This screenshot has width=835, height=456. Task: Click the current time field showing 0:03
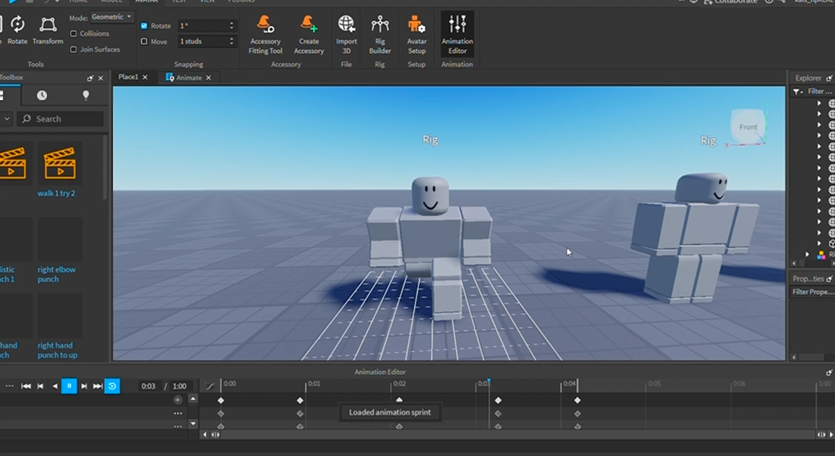(149, 386)
